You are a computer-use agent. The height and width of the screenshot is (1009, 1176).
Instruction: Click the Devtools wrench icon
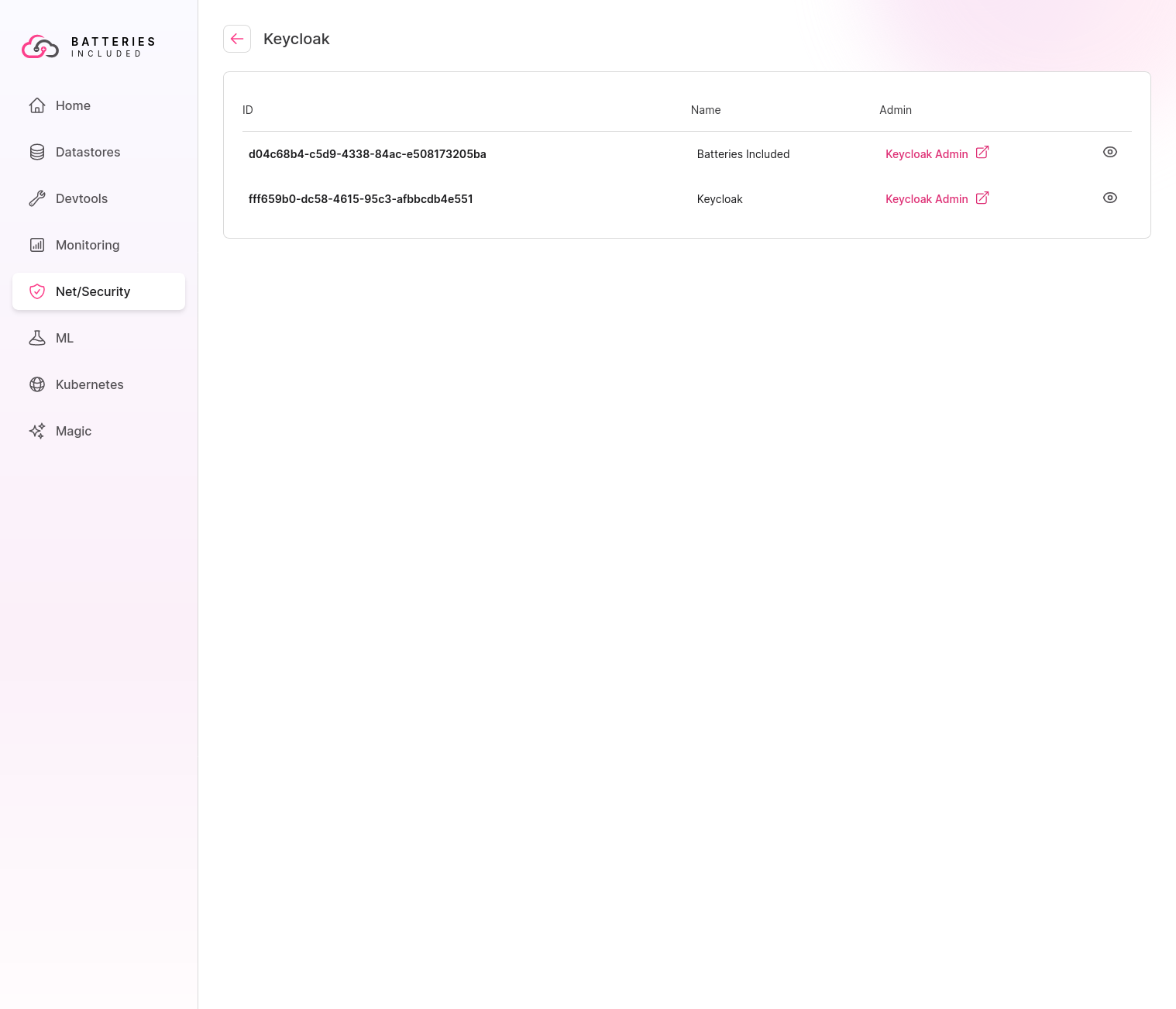click(37, 198)
